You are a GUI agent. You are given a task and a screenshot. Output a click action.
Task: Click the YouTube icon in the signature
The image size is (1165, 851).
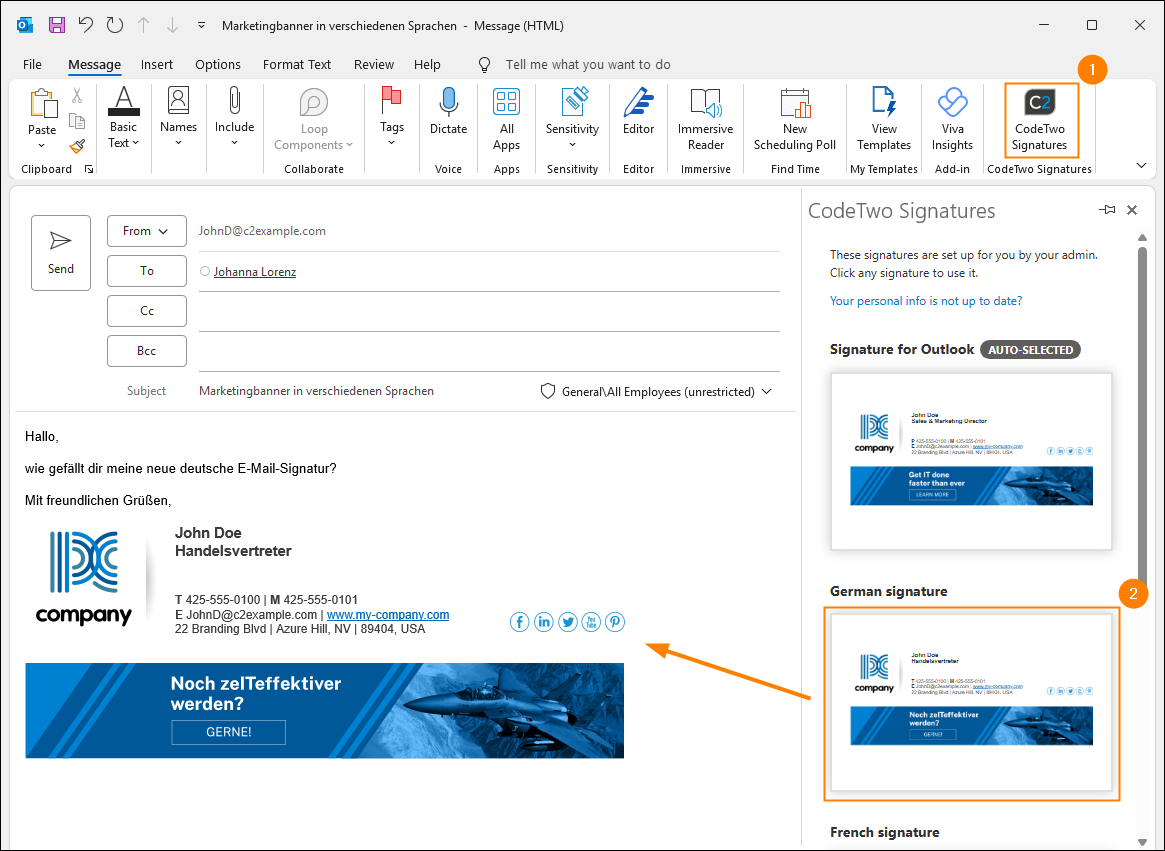coord(591,622)
